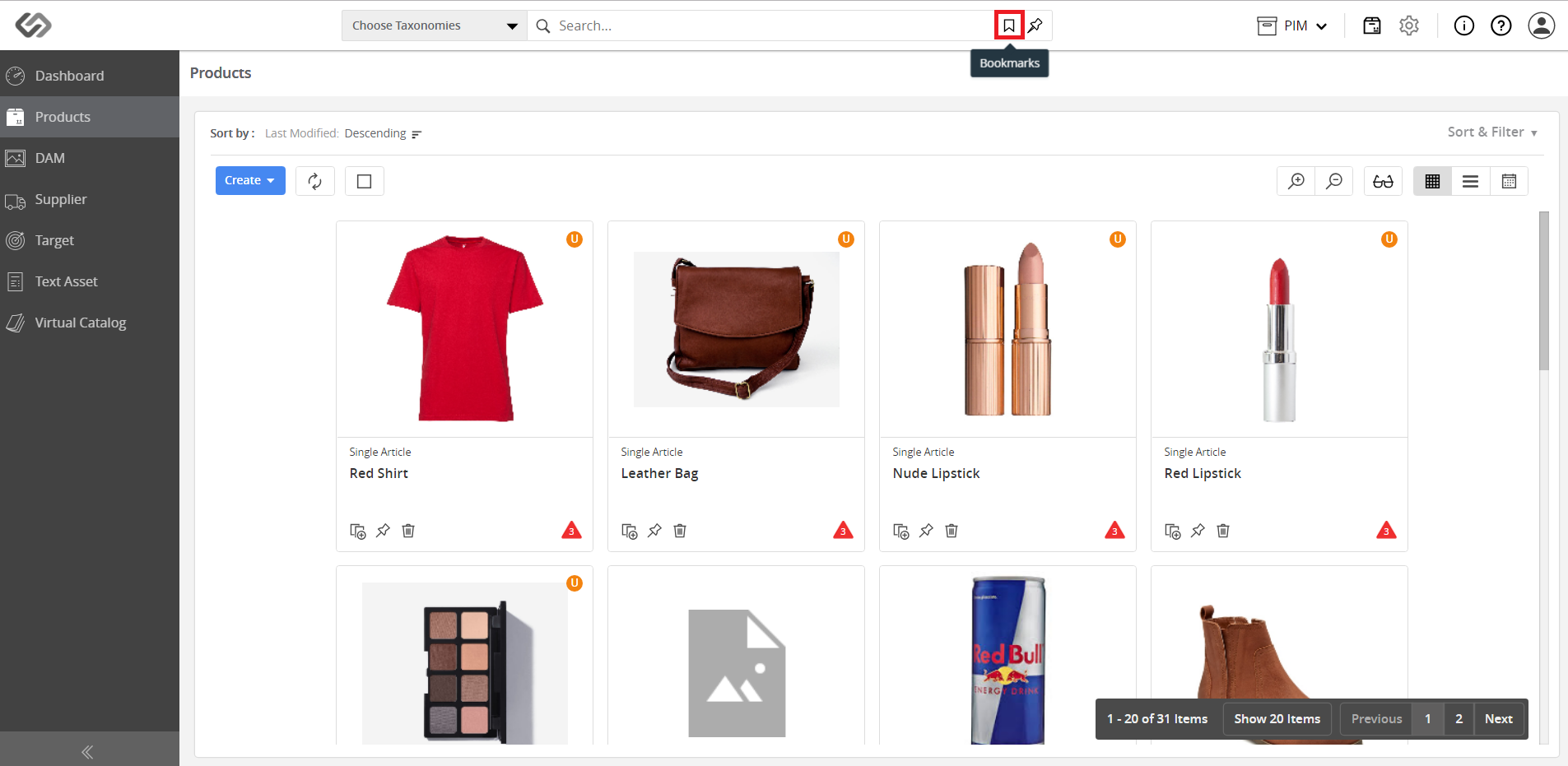This screenshot has height=766, width=1568.
Task: Click the Nude Lipstick warning triangle badge
Action: (x=1114, y=530)
